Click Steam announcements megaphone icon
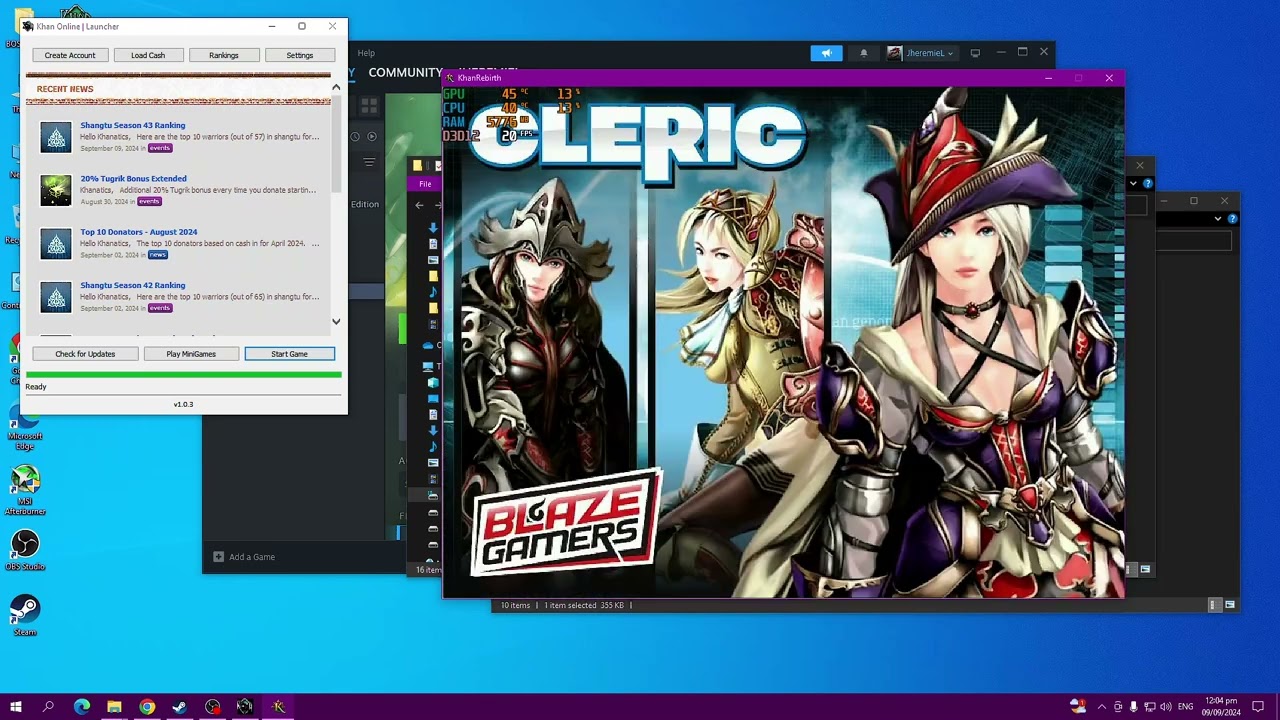Screen dimensions: 1280x720 point(826,53)
